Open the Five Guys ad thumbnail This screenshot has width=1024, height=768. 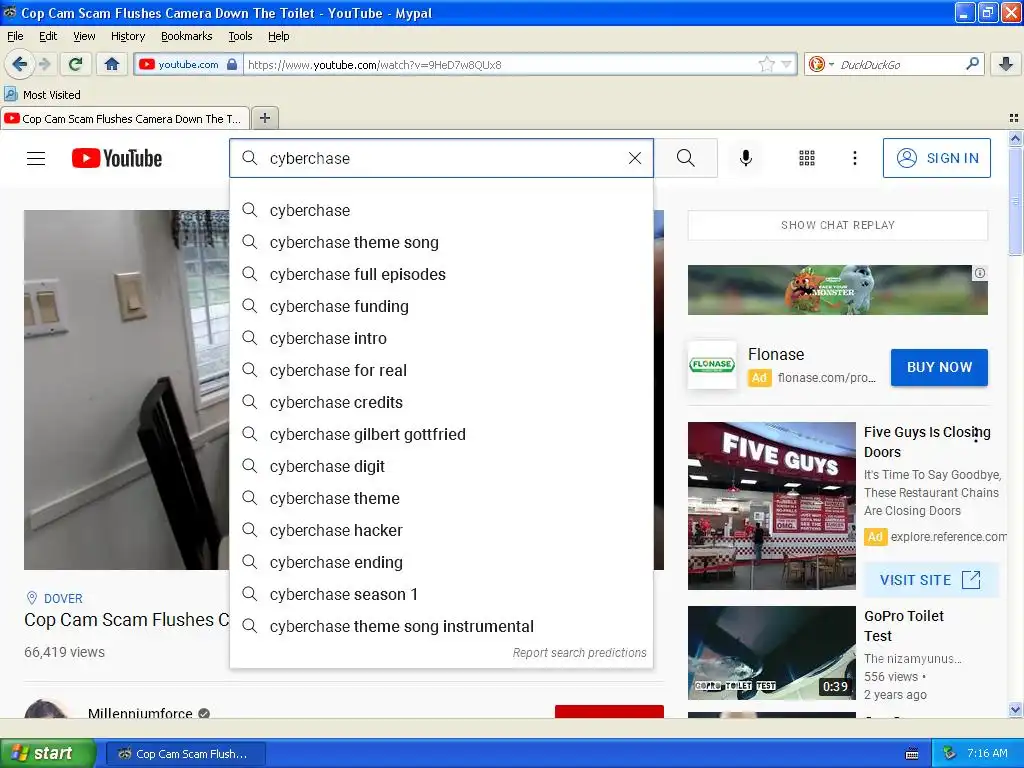(x=771, y=505)
